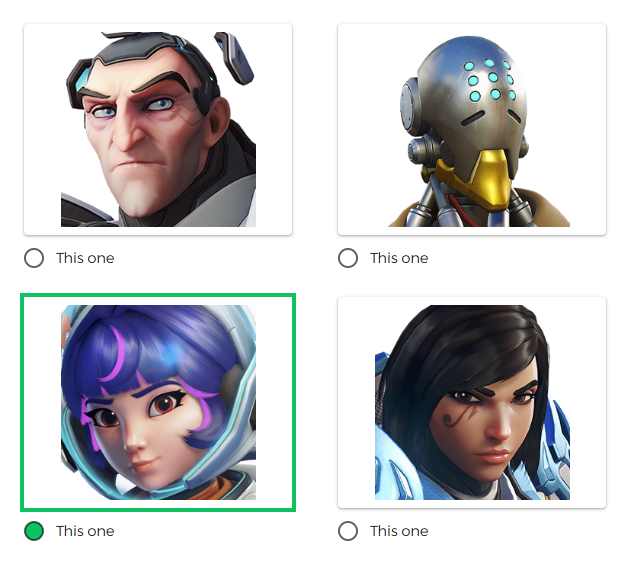Click the green-outlined selected answer card
Viewport: 630px width, 564px height.
(x=158, y=403)
